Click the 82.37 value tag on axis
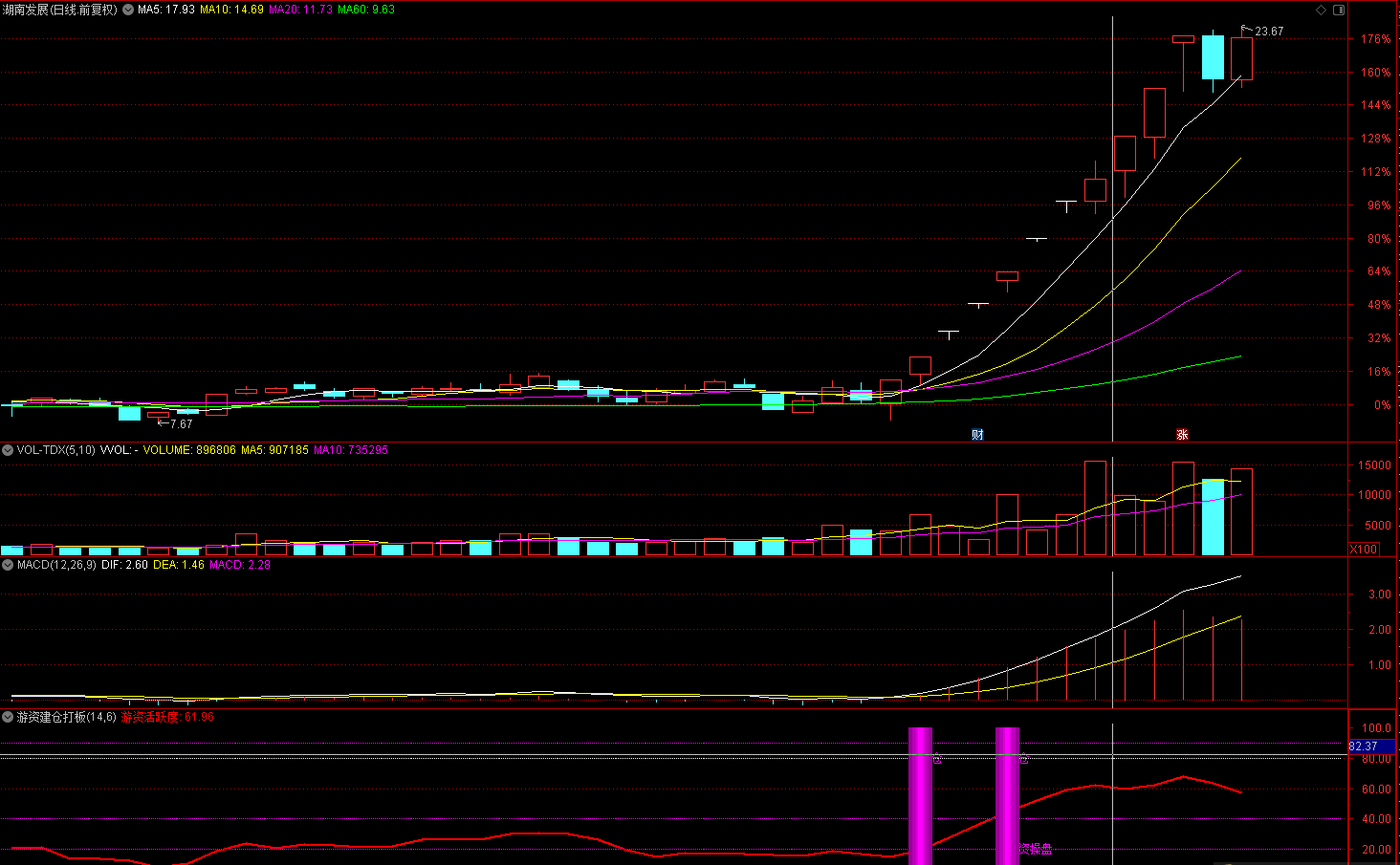This screenshot has width=1400, height=865. point(1364,746)
